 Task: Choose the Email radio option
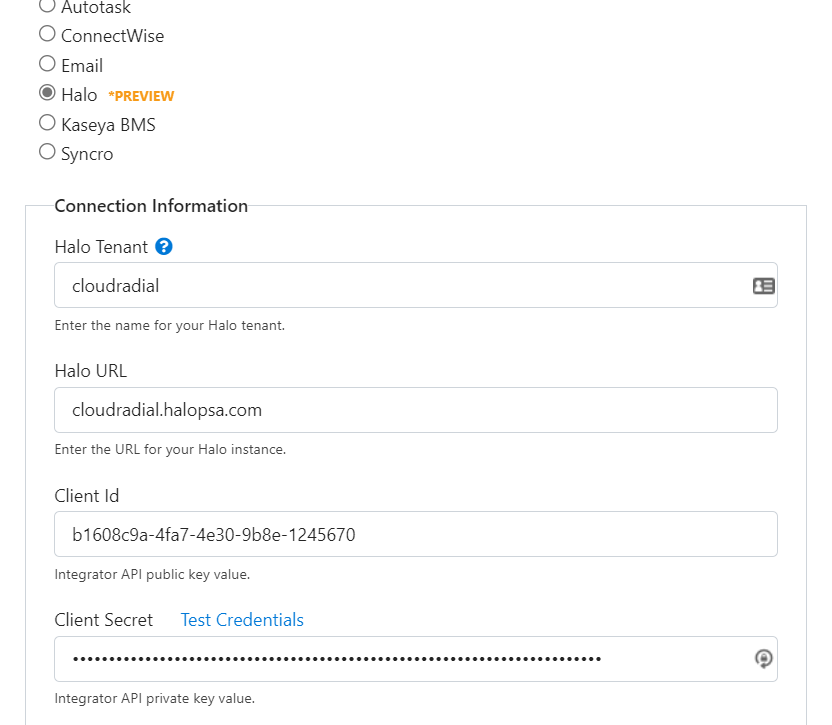click(x=47, y=64)
